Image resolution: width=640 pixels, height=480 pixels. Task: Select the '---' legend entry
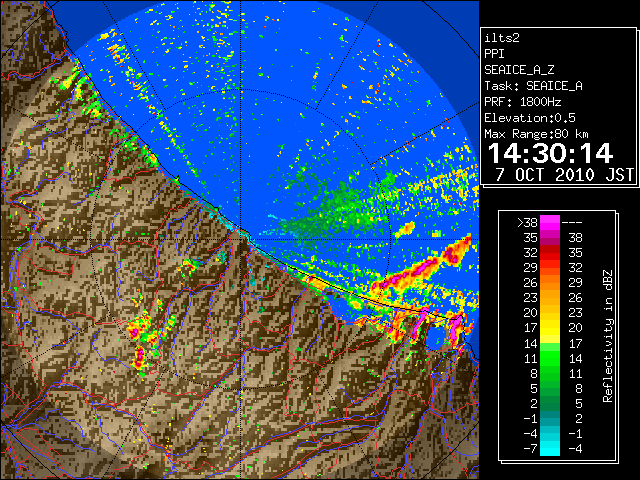(572, 222)
